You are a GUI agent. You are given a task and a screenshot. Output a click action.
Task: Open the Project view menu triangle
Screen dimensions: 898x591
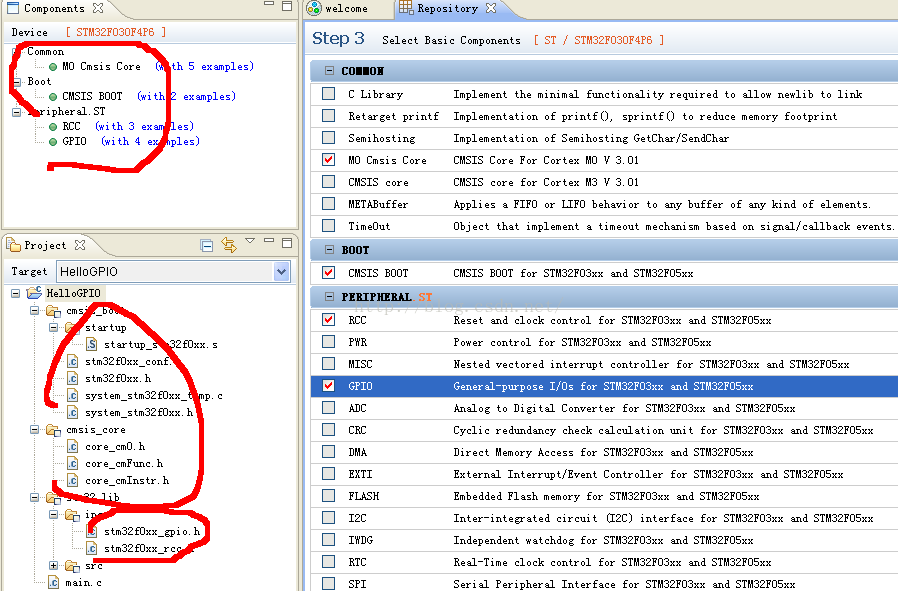250,241
